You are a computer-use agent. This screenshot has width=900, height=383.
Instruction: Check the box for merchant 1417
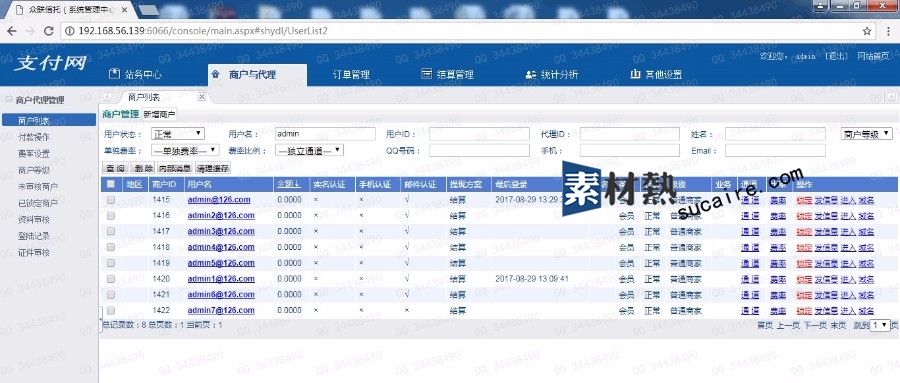(111, 231)
